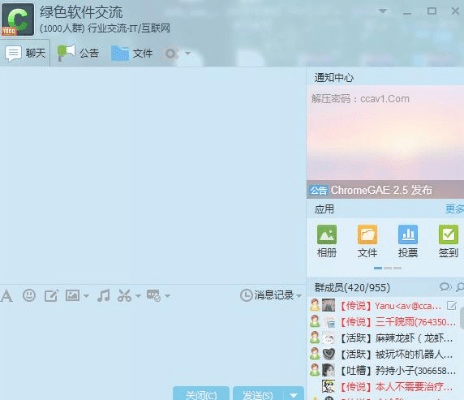
Task: Open the 文件 files app icon
Action: click(367, 241)
